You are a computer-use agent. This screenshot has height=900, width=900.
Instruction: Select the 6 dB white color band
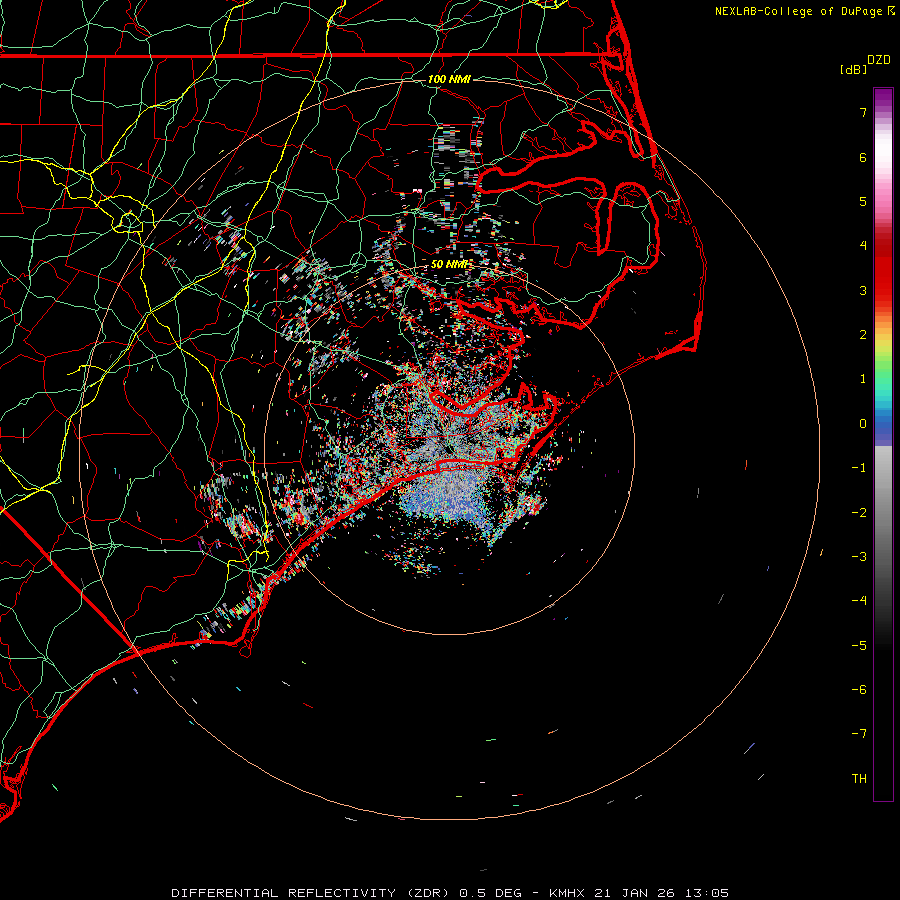pos(883,157)
